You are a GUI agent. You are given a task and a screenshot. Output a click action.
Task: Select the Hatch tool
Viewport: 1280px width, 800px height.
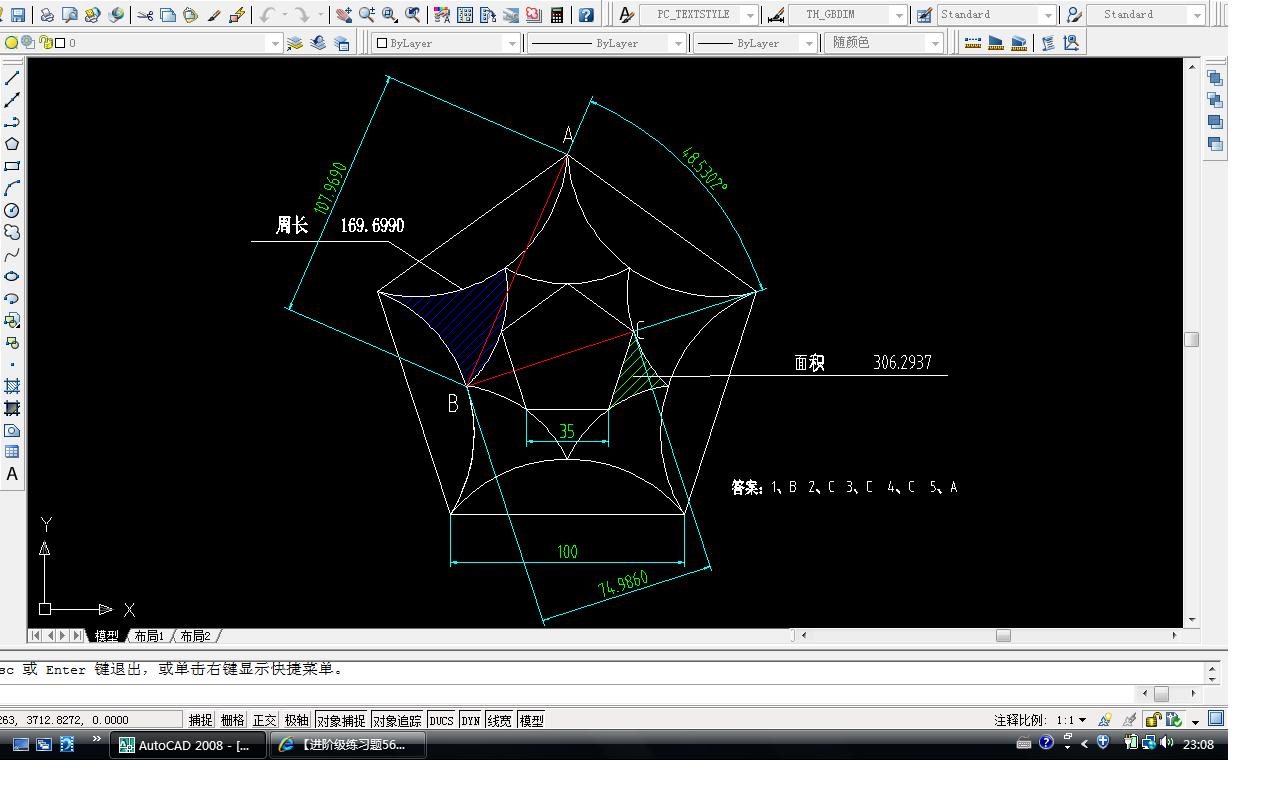pos(12,386)
